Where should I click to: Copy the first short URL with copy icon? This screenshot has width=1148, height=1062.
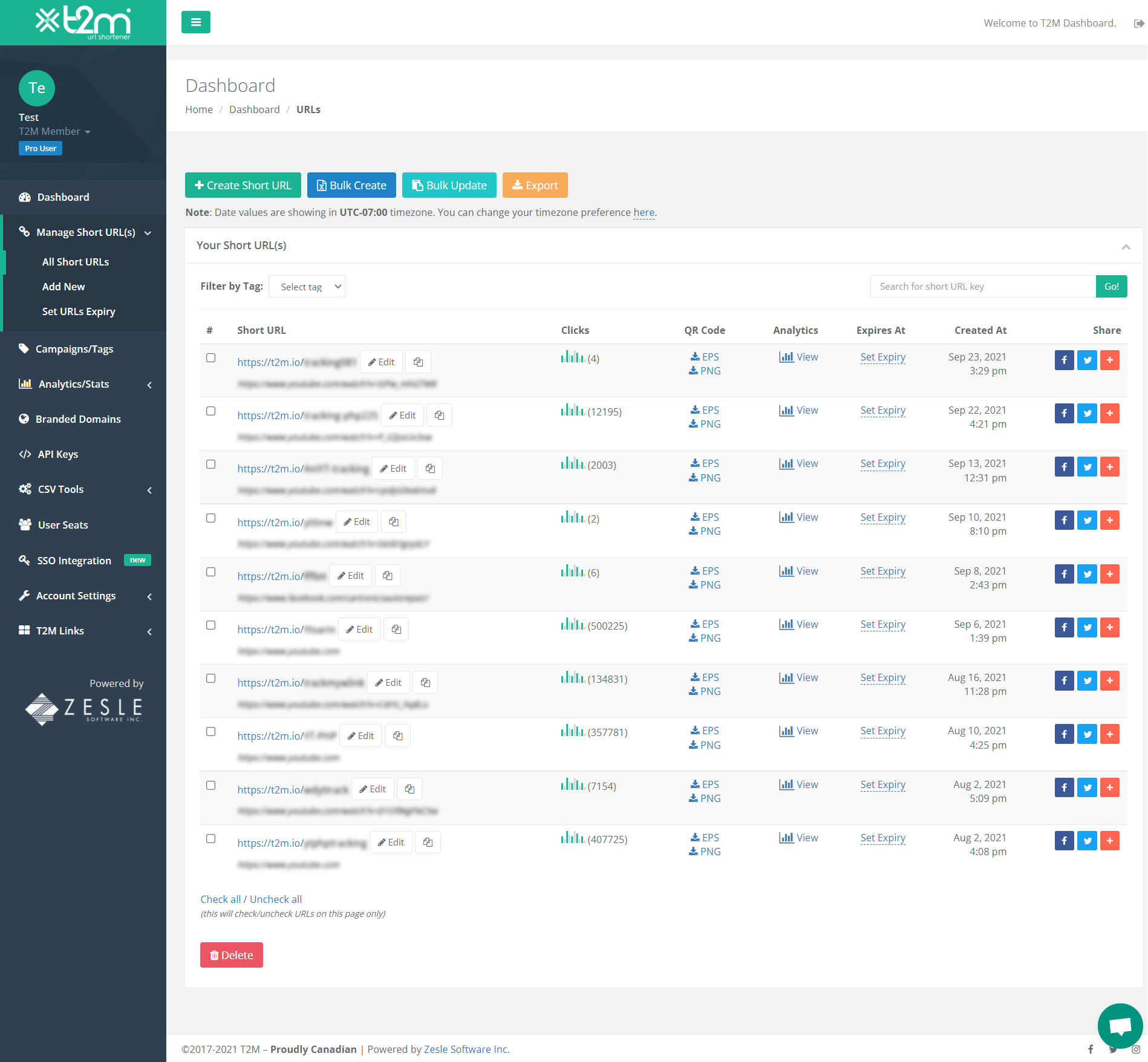click(418, 362)
